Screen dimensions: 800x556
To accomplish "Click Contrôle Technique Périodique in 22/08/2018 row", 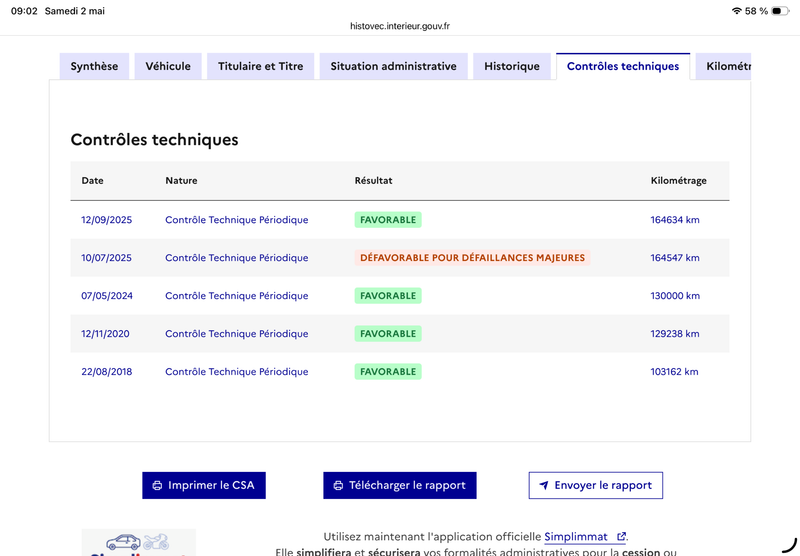I will (237, 372).
